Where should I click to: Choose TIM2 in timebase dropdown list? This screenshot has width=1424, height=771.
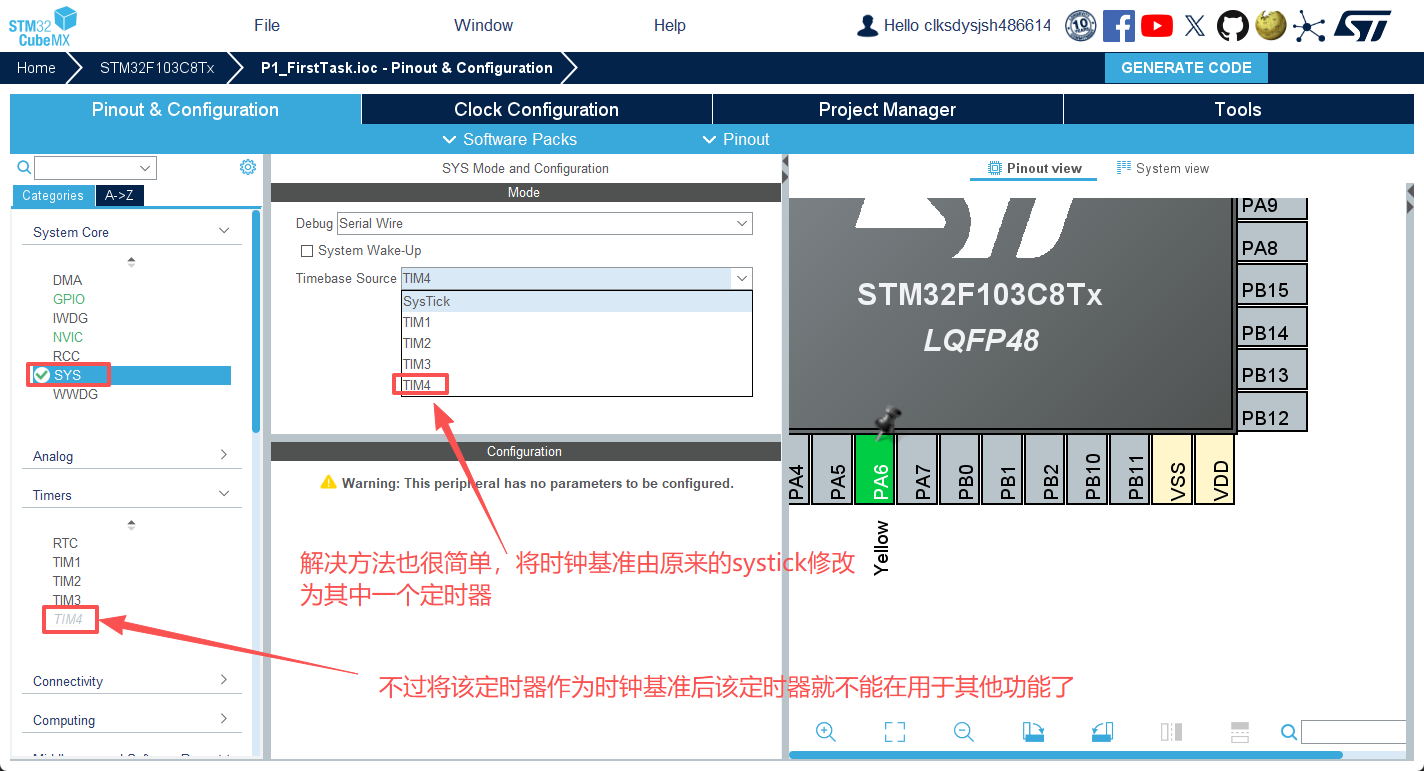pyautogui.click(x=576, y=343)
